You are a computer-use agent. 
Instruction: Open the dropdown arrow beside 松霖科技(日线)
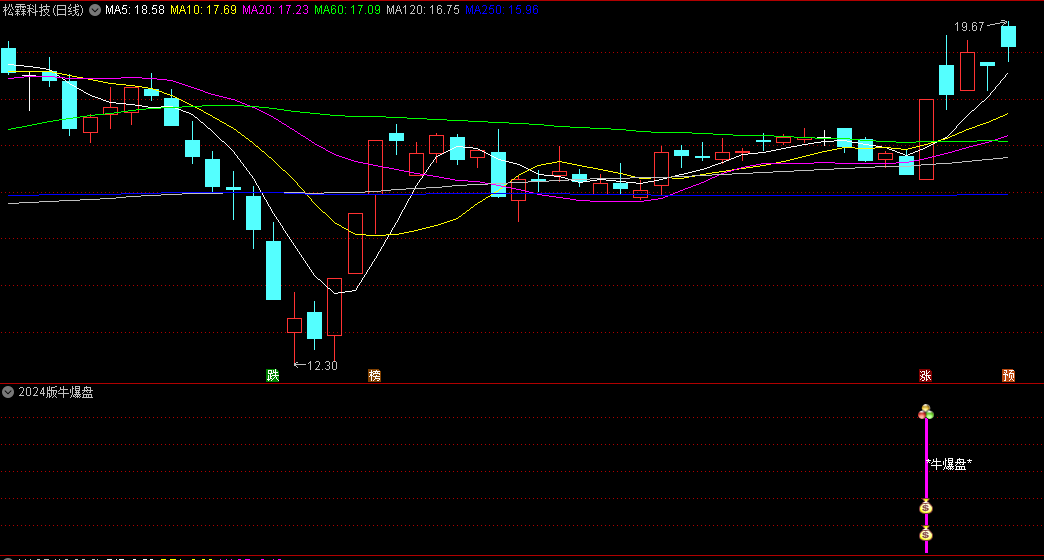coord(95,10)
